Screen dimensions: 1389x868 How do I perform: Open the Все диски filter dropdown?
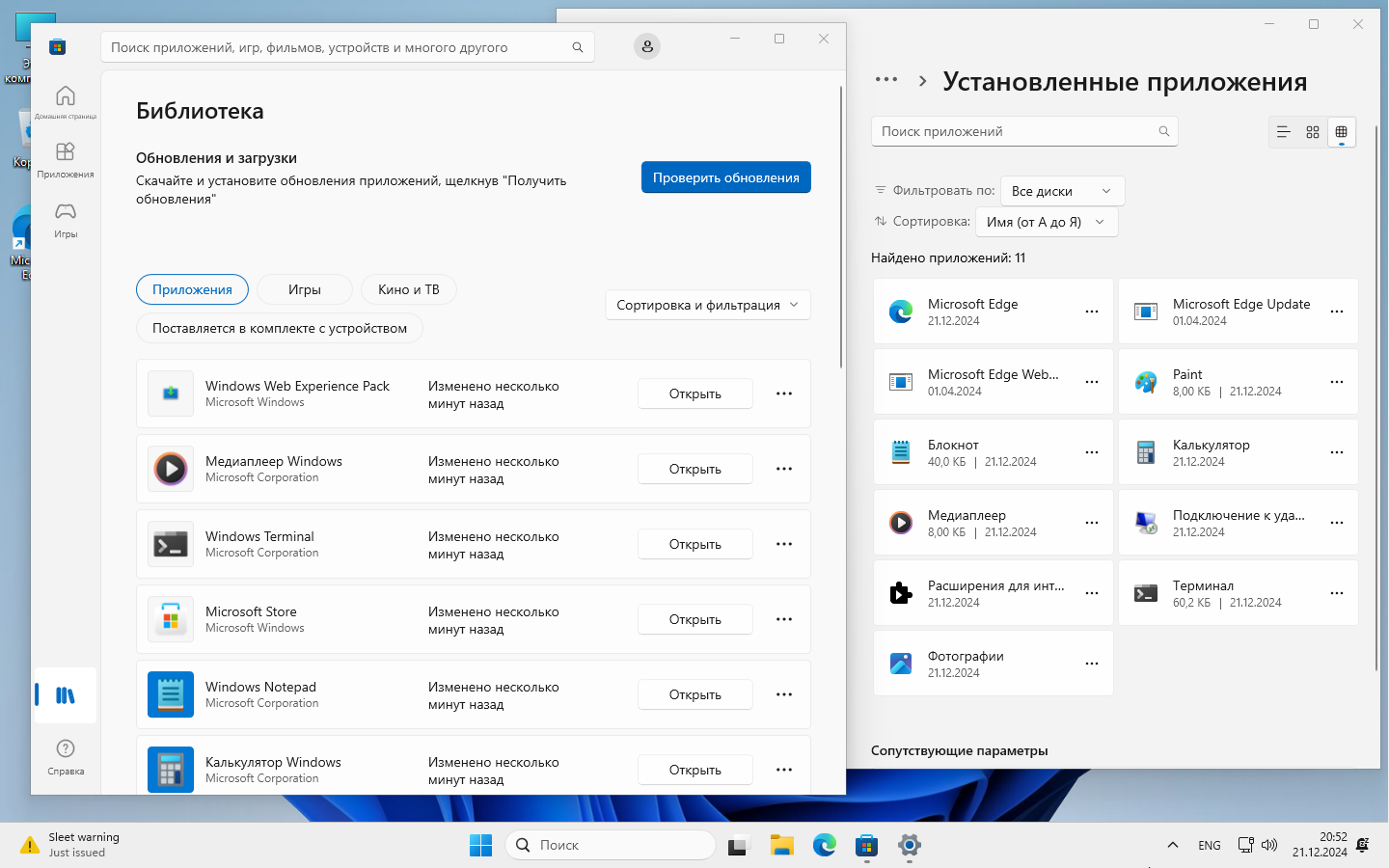point(1062,191)
